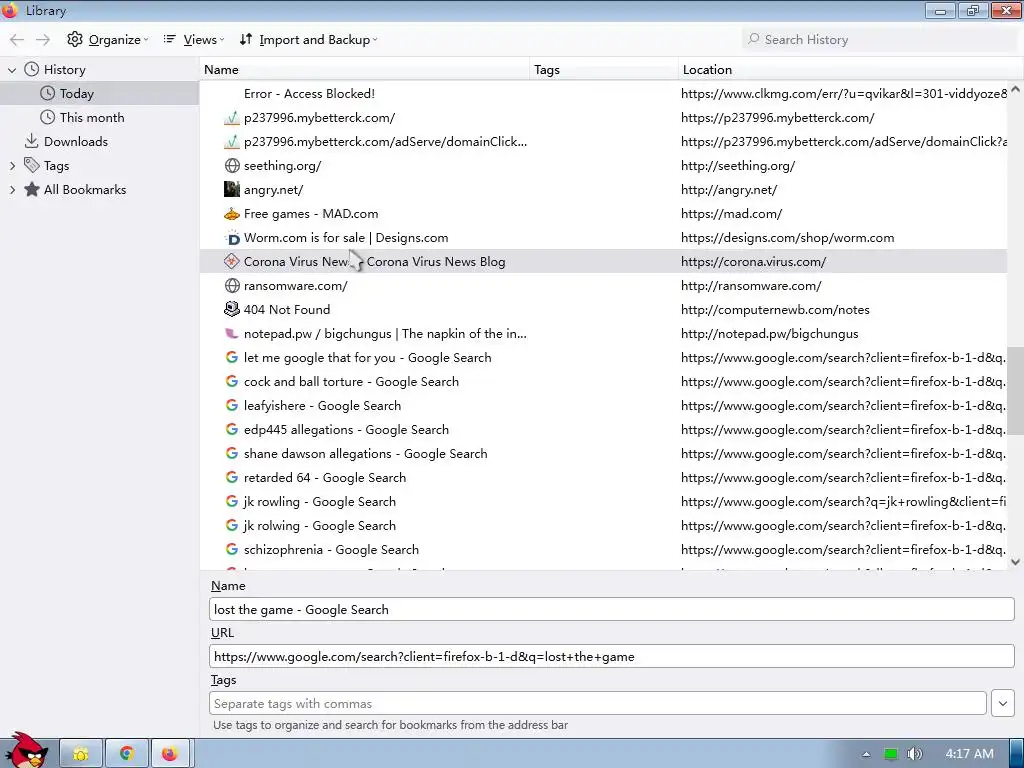Open the Angry Birds start button
This screenshot has width=1024, height=768.
[x=27, y=751]
